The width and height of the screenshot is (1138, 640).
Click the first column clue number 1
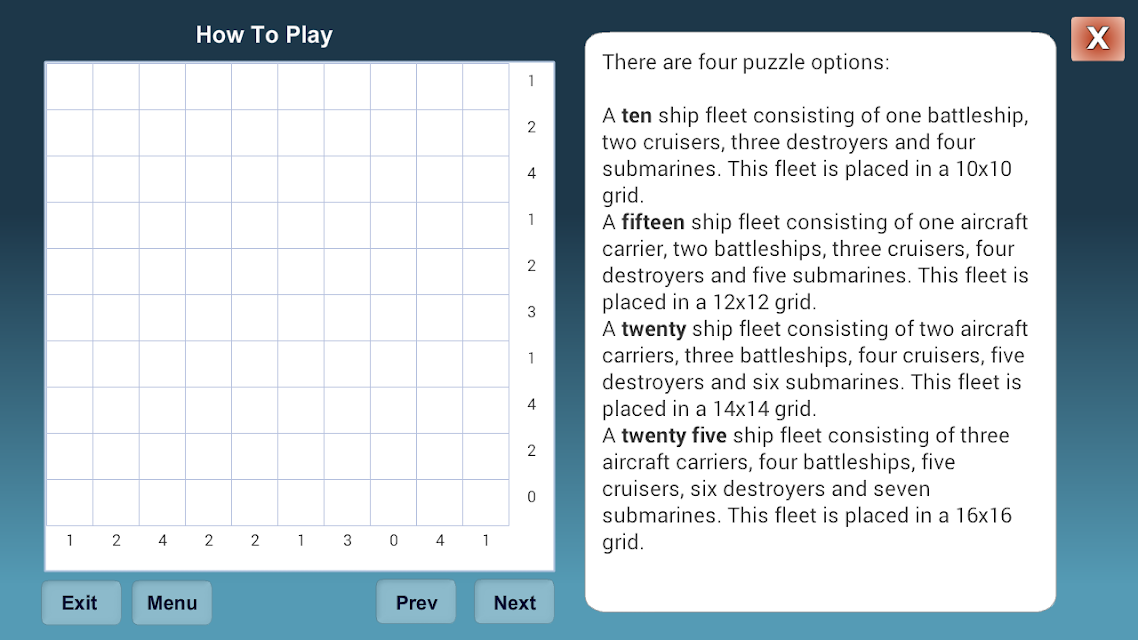click(70, 541)
